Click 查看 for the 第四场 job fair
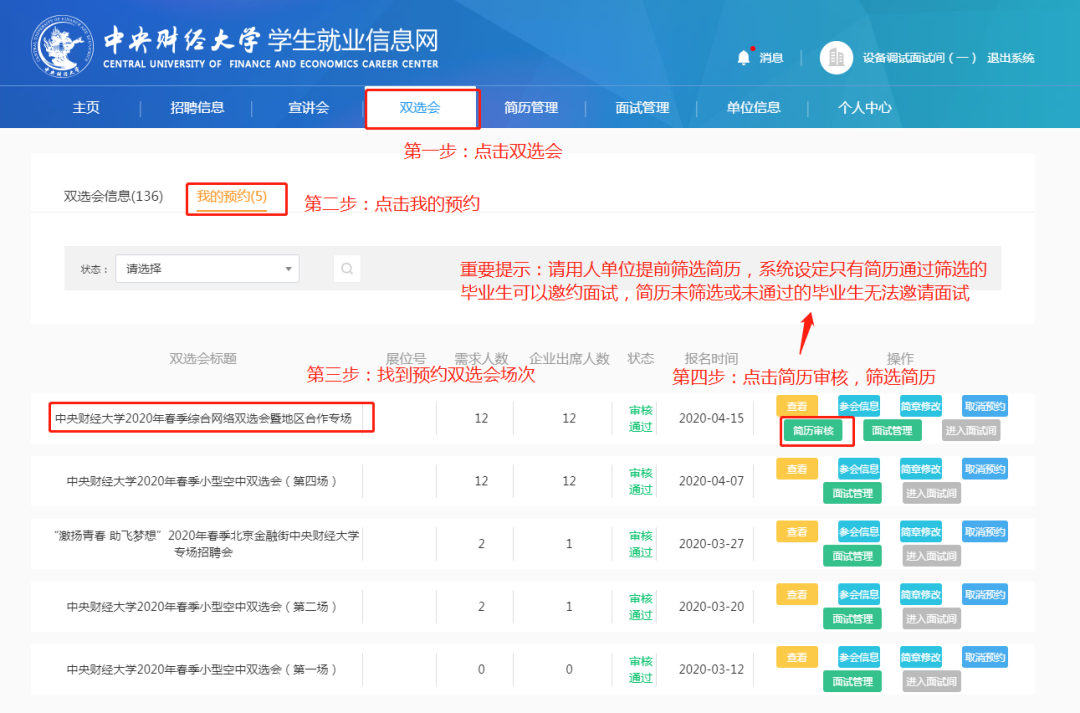 pos(797,468)
